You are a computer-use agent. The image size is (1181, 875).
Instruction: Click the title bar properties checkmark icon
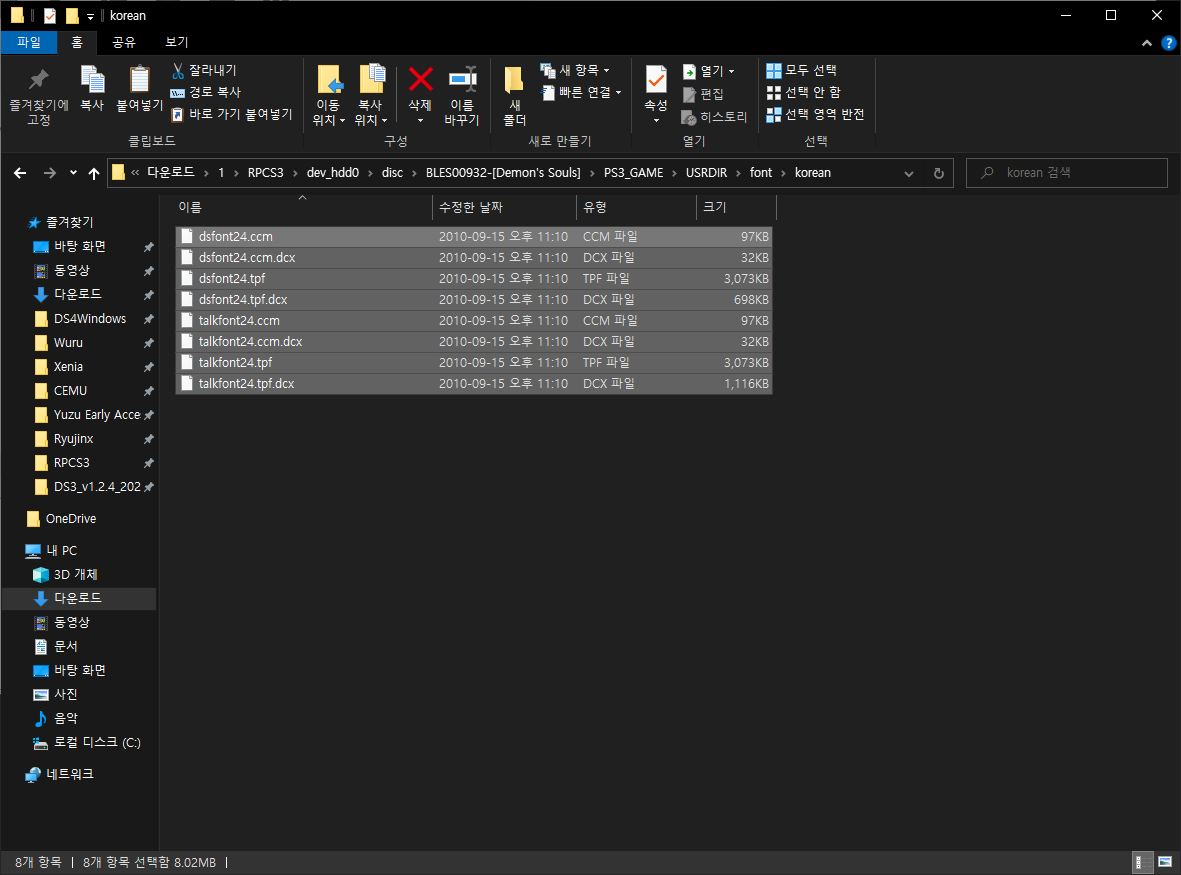pyautogui.click(x=50, y=16)
